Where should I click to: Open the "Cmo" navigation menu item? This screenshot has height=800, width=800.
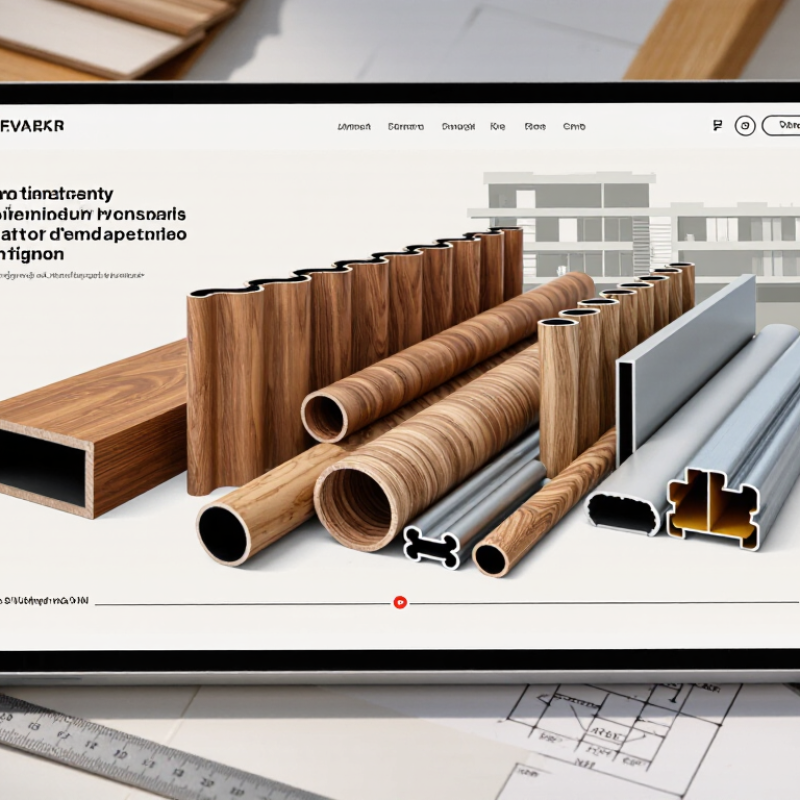(574, 127)
